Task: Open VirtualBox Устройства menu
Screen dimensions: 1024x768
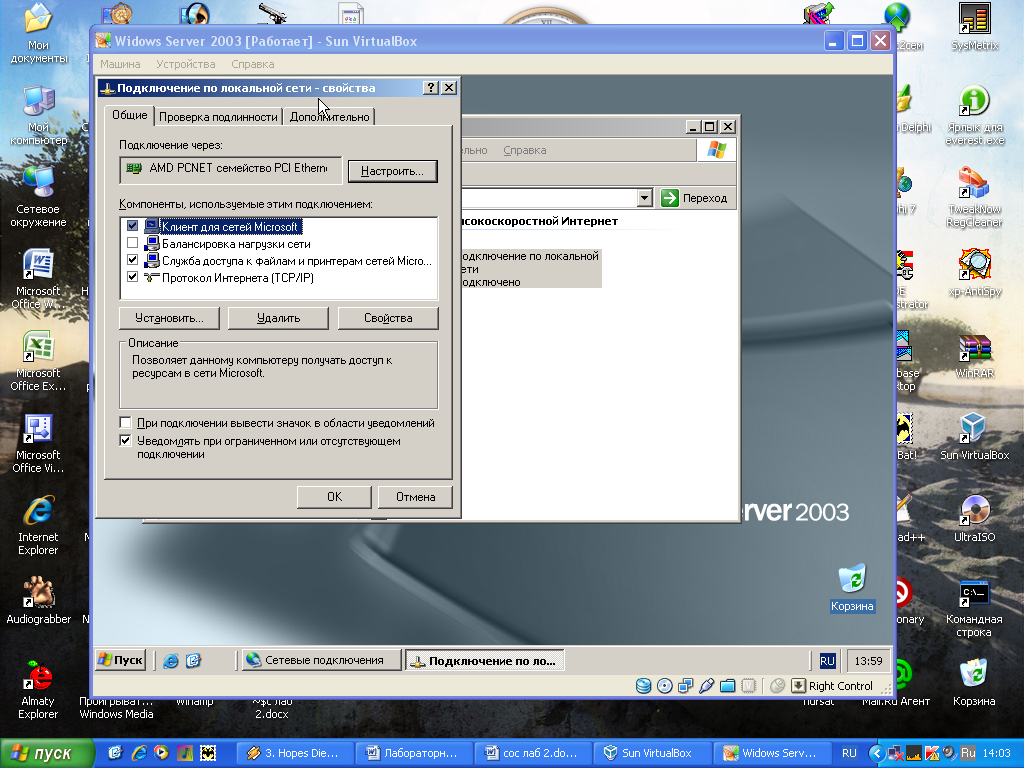Action: [x=185, y=64]
